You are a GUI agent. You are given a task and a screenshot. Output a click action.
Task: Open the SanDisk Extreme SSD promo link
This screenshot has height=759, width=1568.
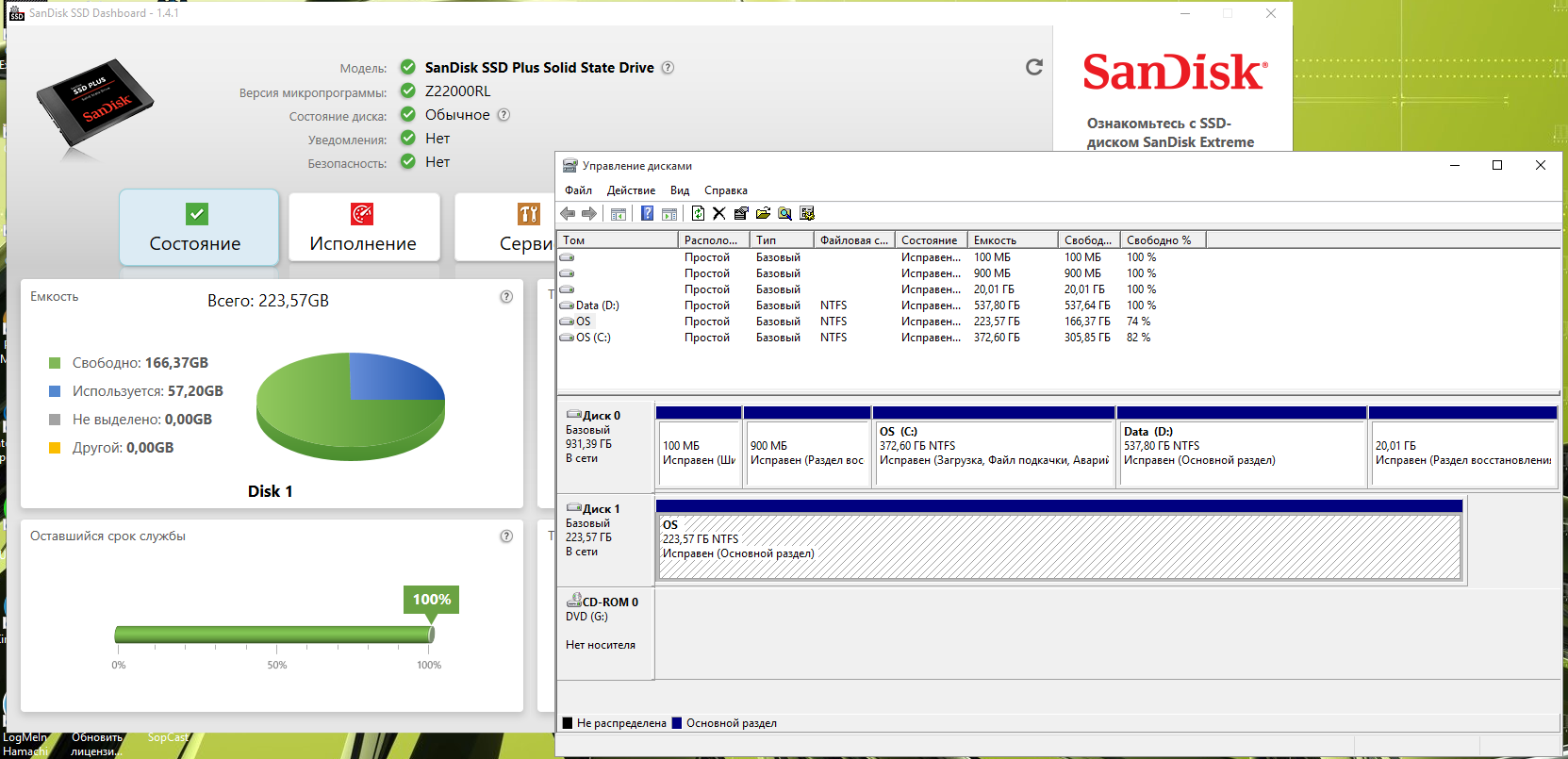click(x=1170, y=133)
